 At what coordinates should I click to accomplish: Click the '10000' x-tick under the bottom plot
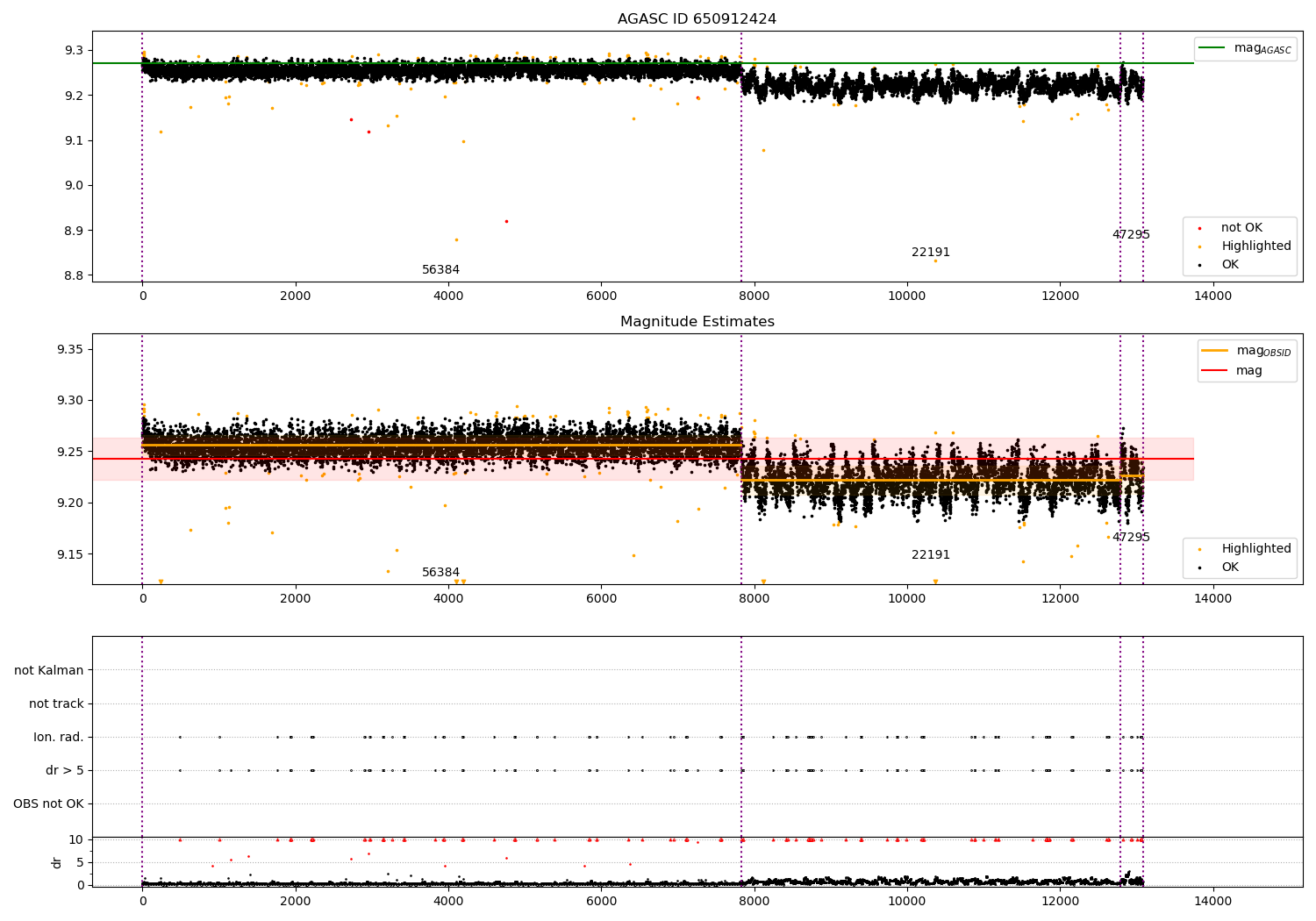point(907,901)
